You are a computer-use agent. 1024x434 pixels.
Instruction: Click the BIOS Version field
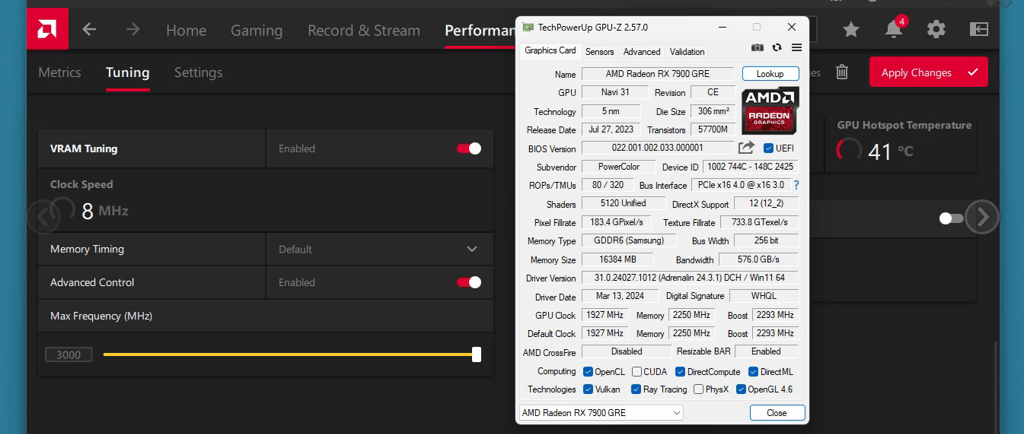pos(658,148)
